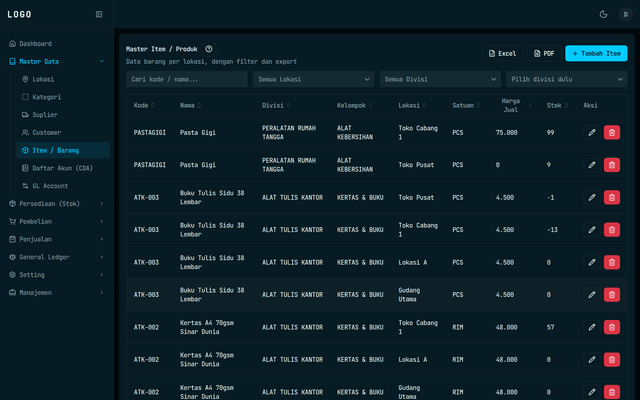Open the Semua Divisi dropdown

pos(440,79)
